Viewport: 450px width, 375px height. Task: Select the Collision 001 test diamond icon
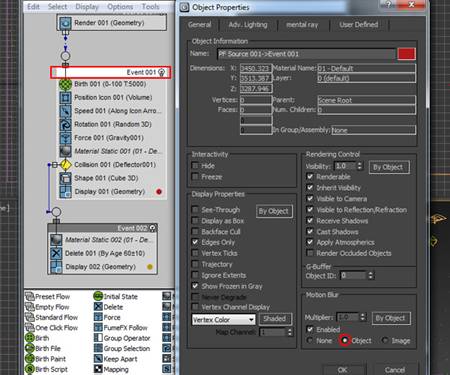coord(66,165)
